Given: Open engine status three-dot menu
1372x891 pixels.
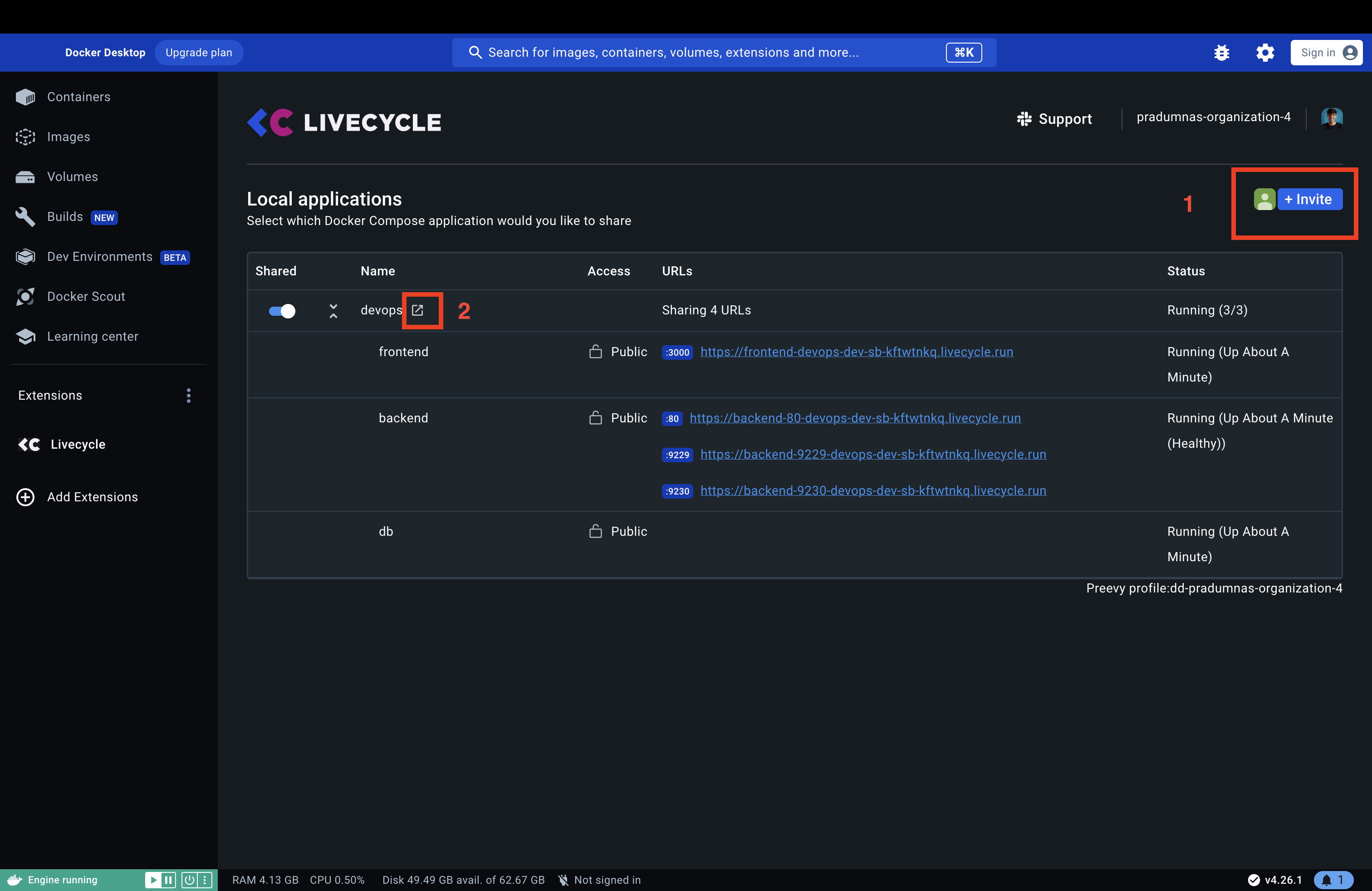Looking at the screenshot, I should [205, 880].
